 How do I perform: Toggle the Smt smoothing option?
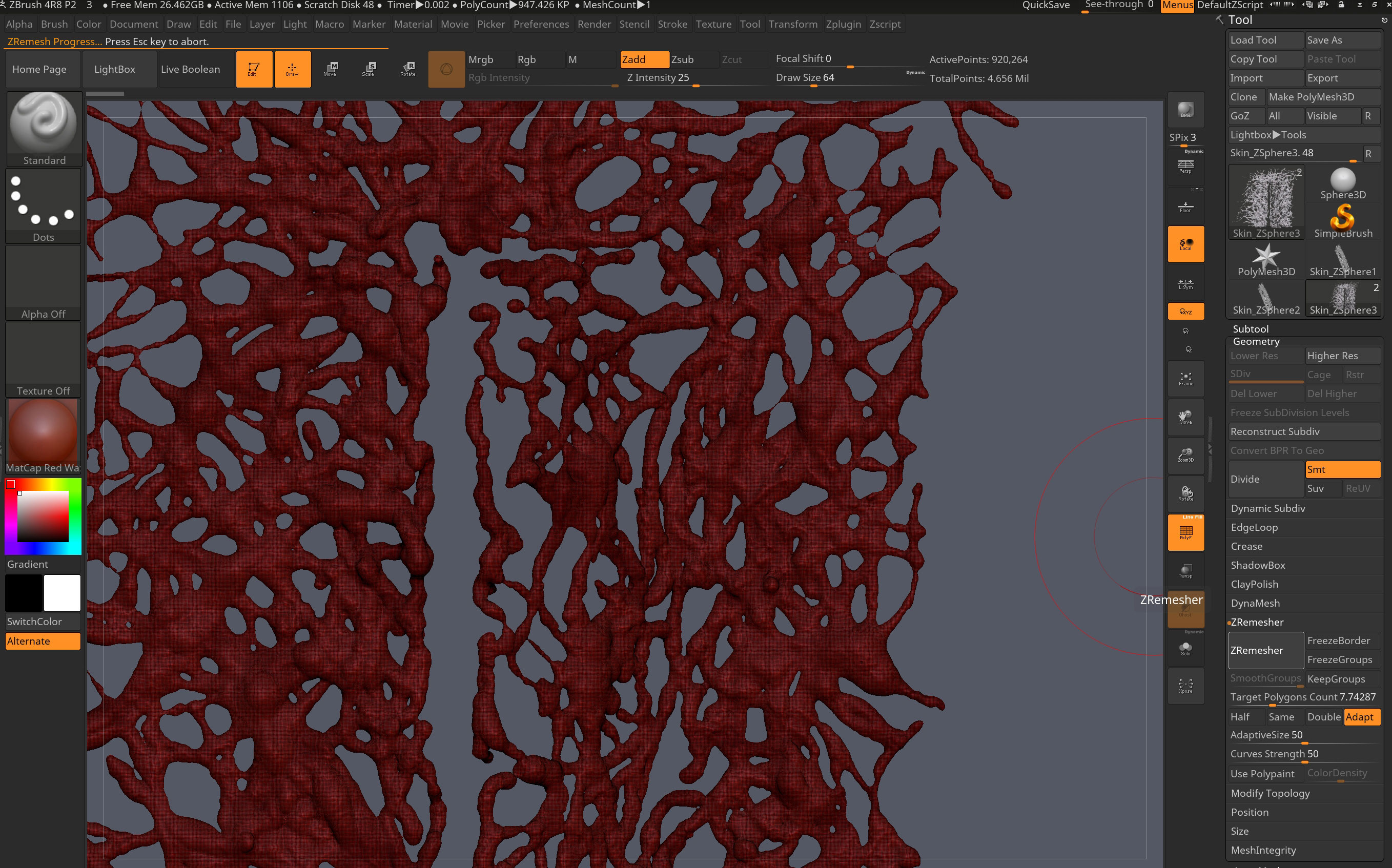click(1343, 469)
